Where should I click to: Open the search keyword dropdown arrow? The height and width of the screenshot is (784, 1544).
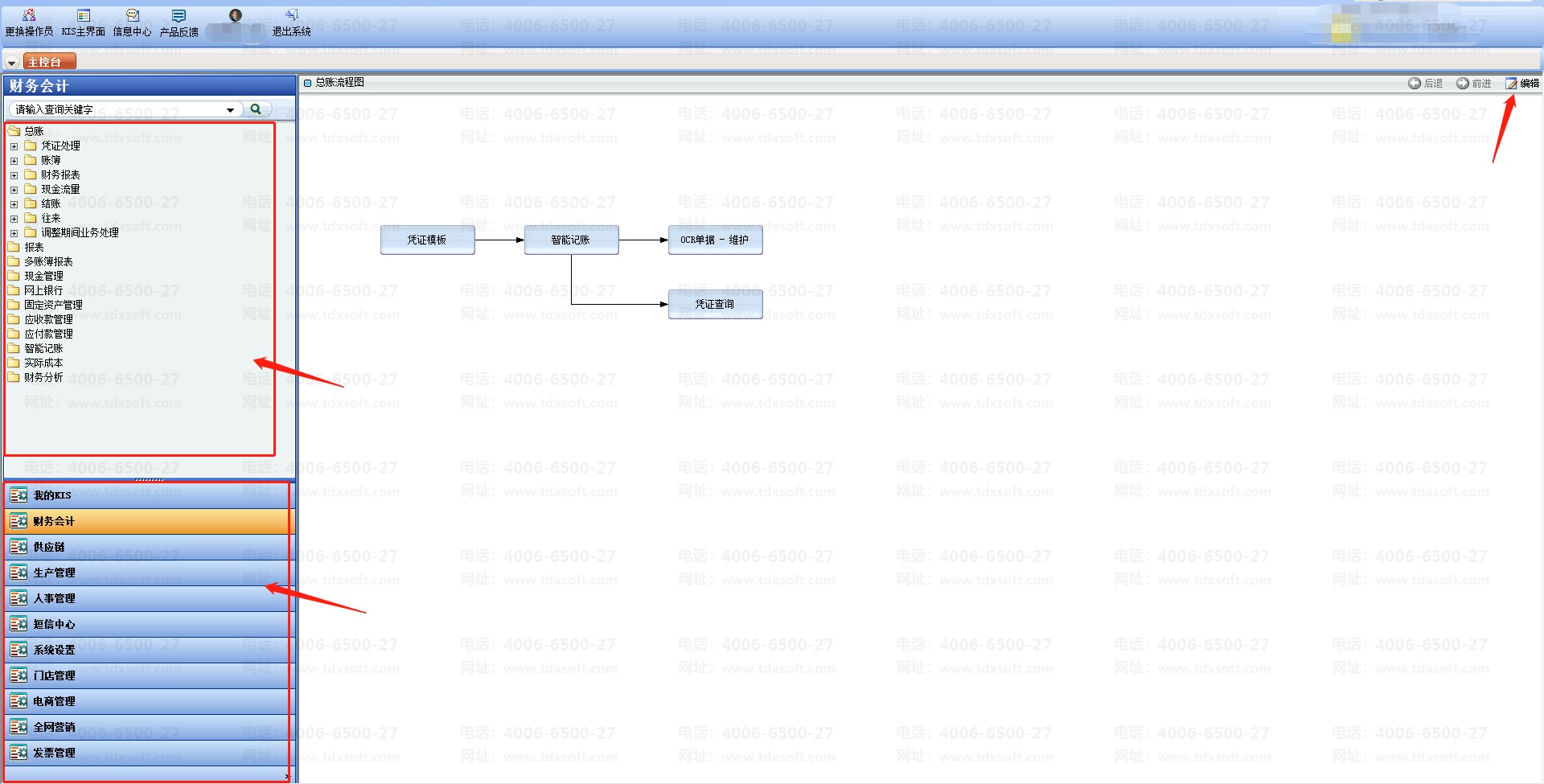click(230, 109)
